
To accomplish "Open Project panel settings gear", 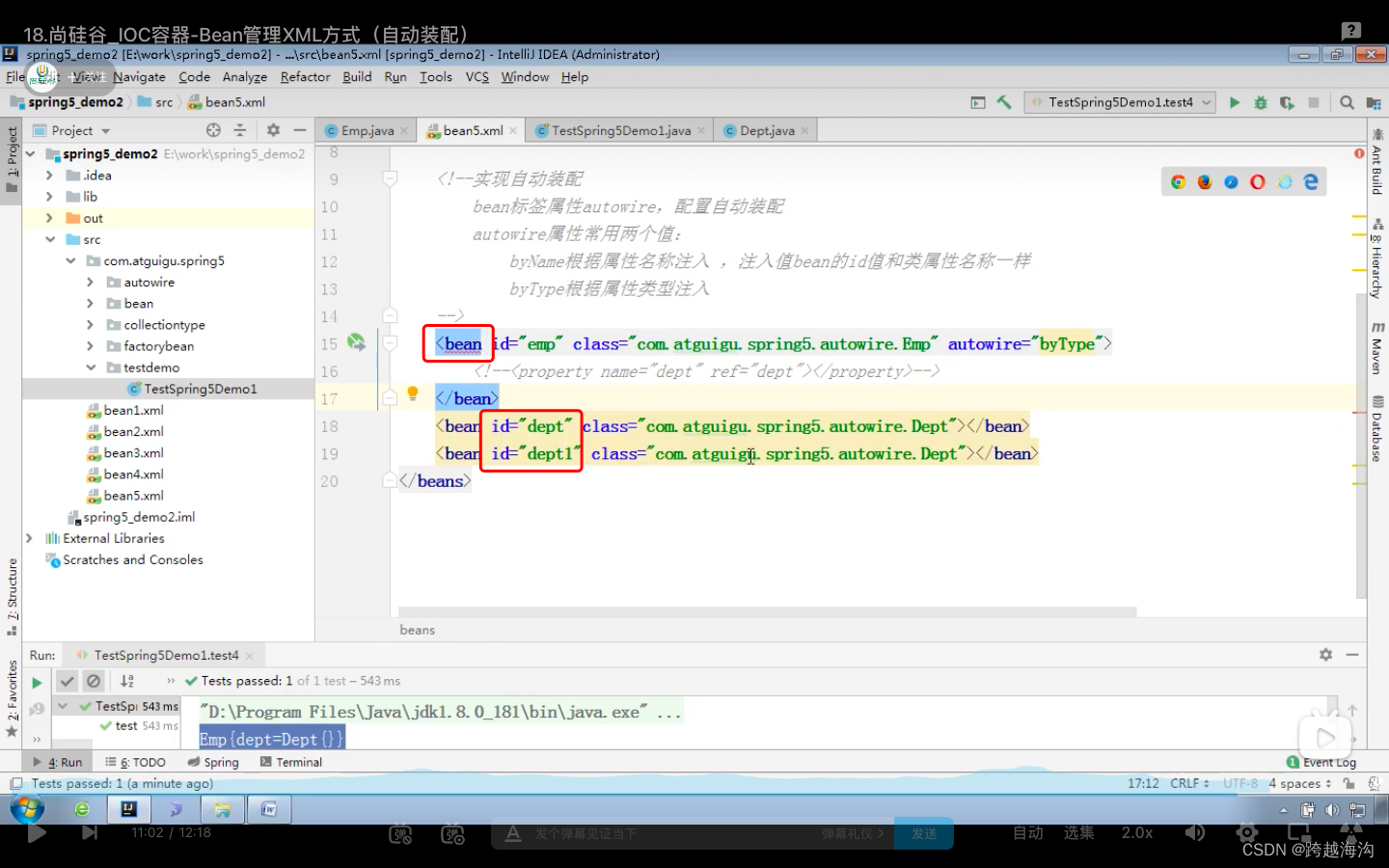I will pos(273,130).
